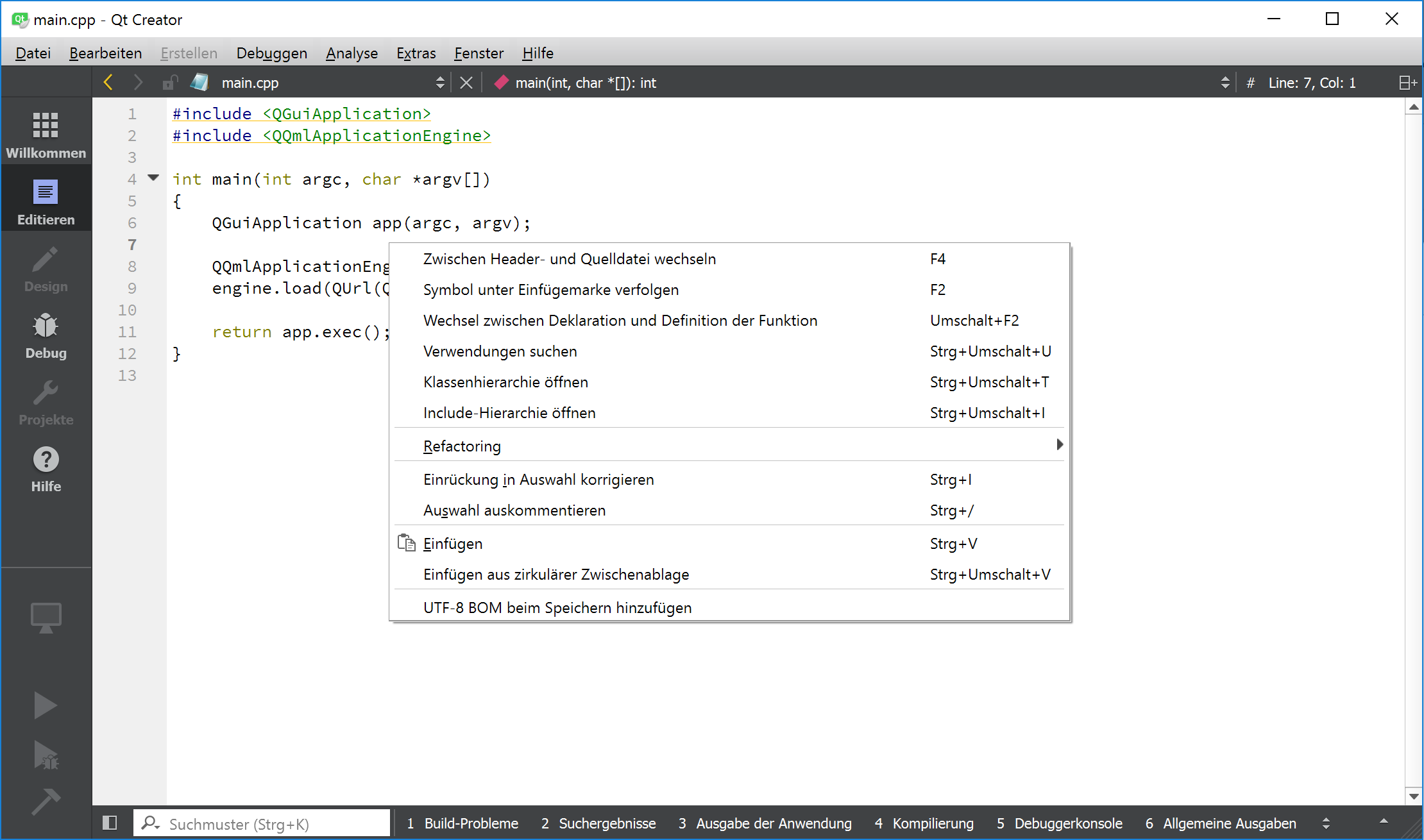This screenshot has height=840, width=1424.
Task: Open the Willkommen mode
Action: (x=46, y=133)
